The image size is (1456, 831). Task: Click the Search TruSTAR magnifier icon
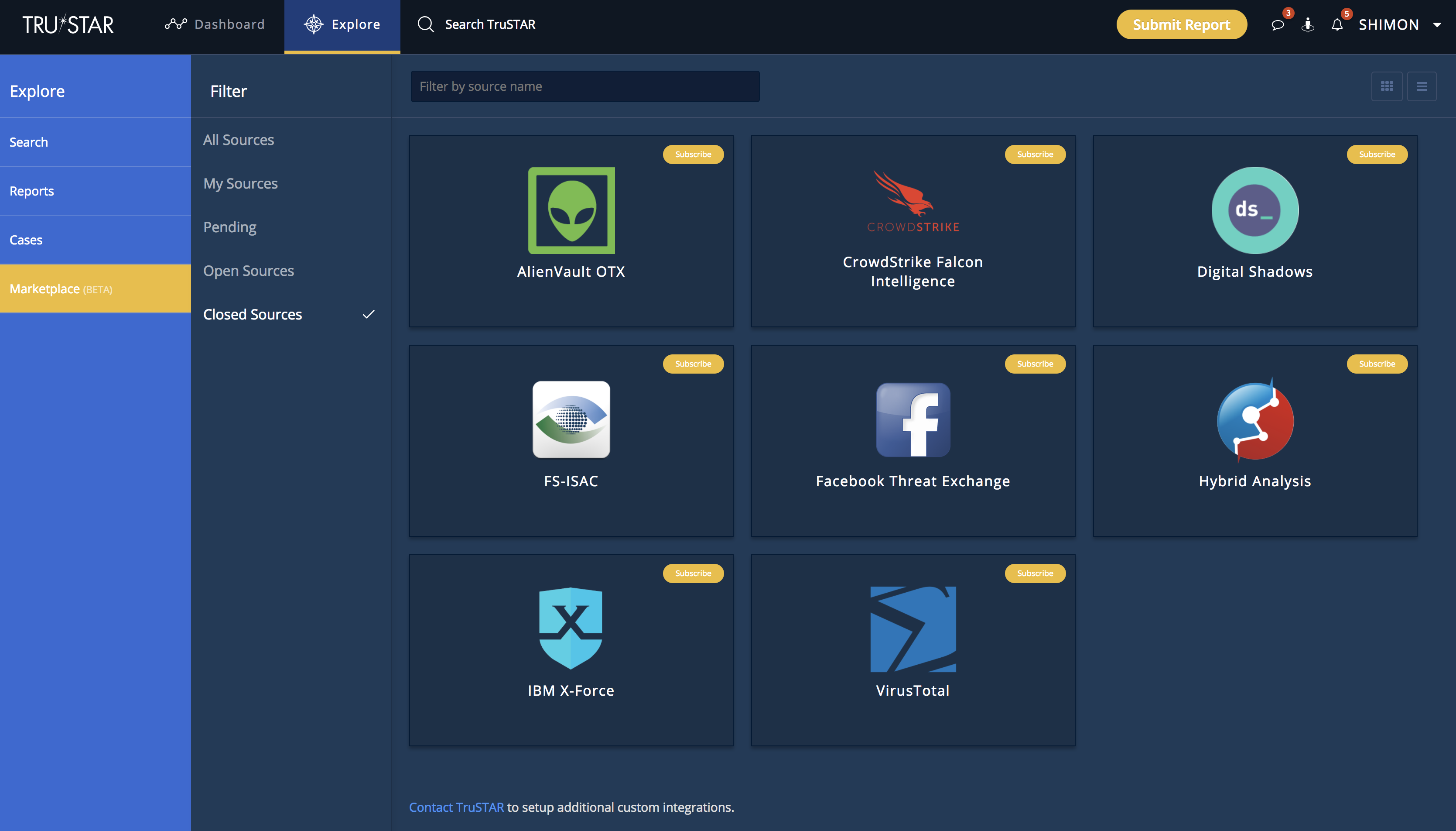tap(426, 24)
